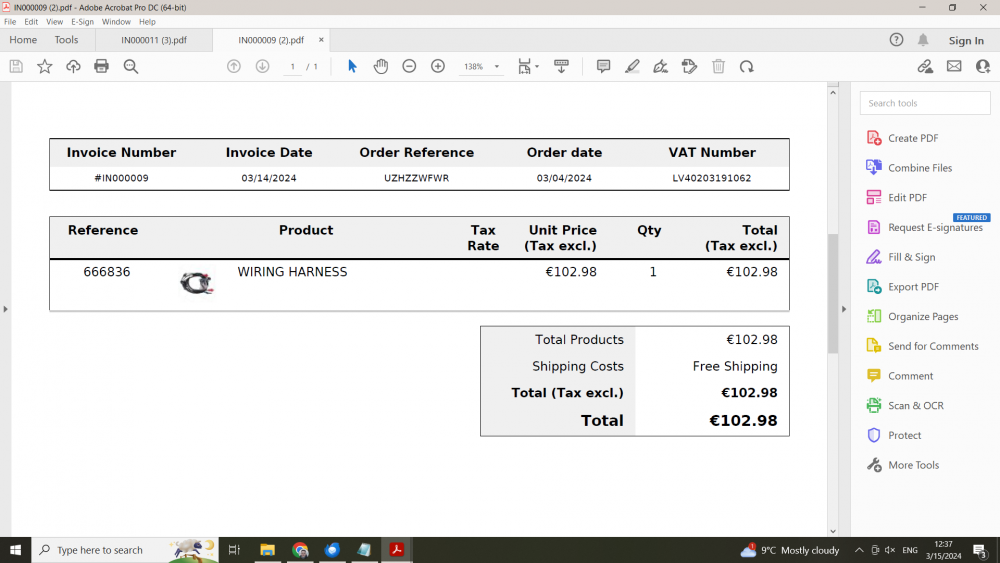Click the Send file by email icon

pos(954,66)
